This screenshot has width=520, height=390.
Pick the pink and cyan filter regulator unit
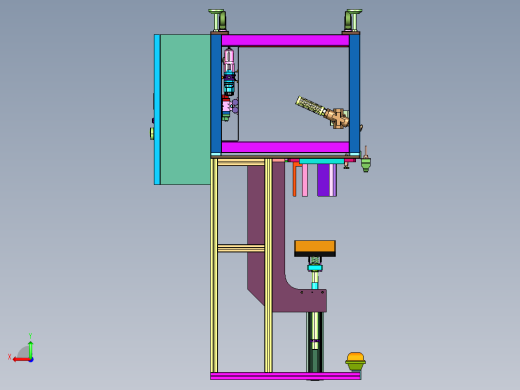pos(229,71)
